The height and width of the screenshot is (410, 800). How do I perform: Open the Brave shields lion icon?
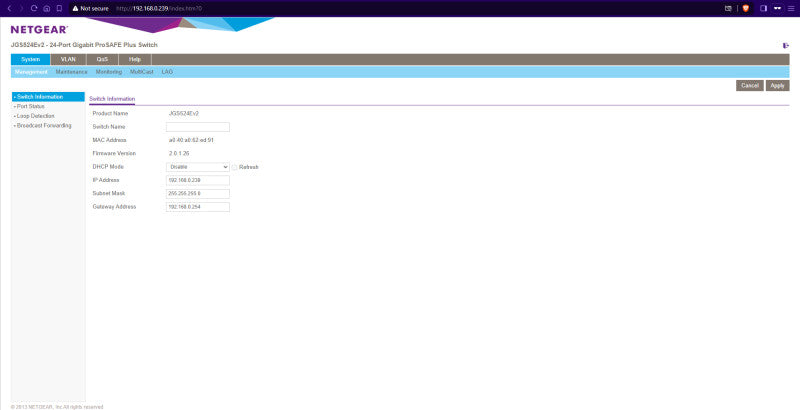745,8
